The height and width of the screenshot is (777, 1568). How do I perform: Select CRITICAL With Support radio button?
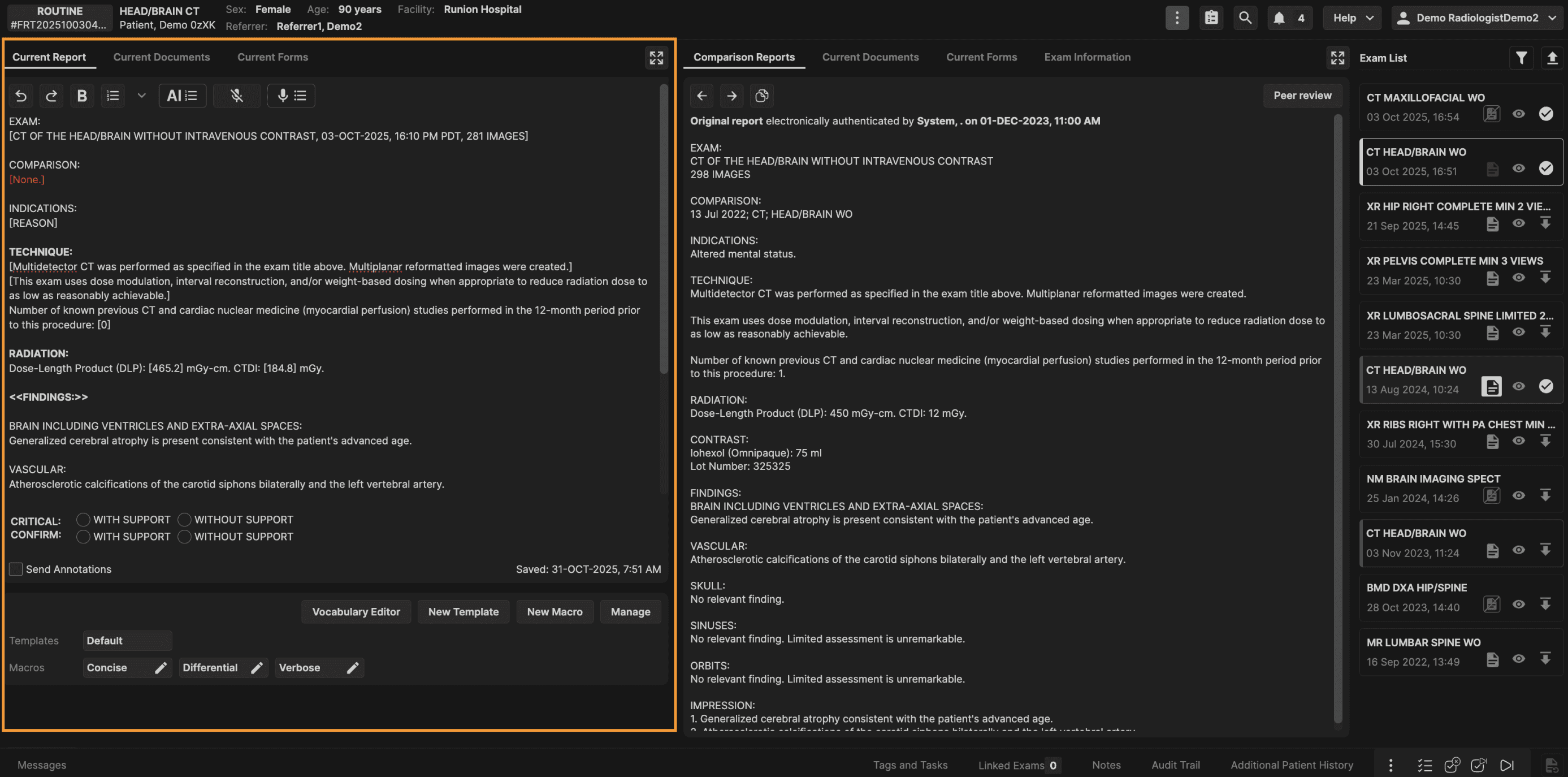point(84,520)
